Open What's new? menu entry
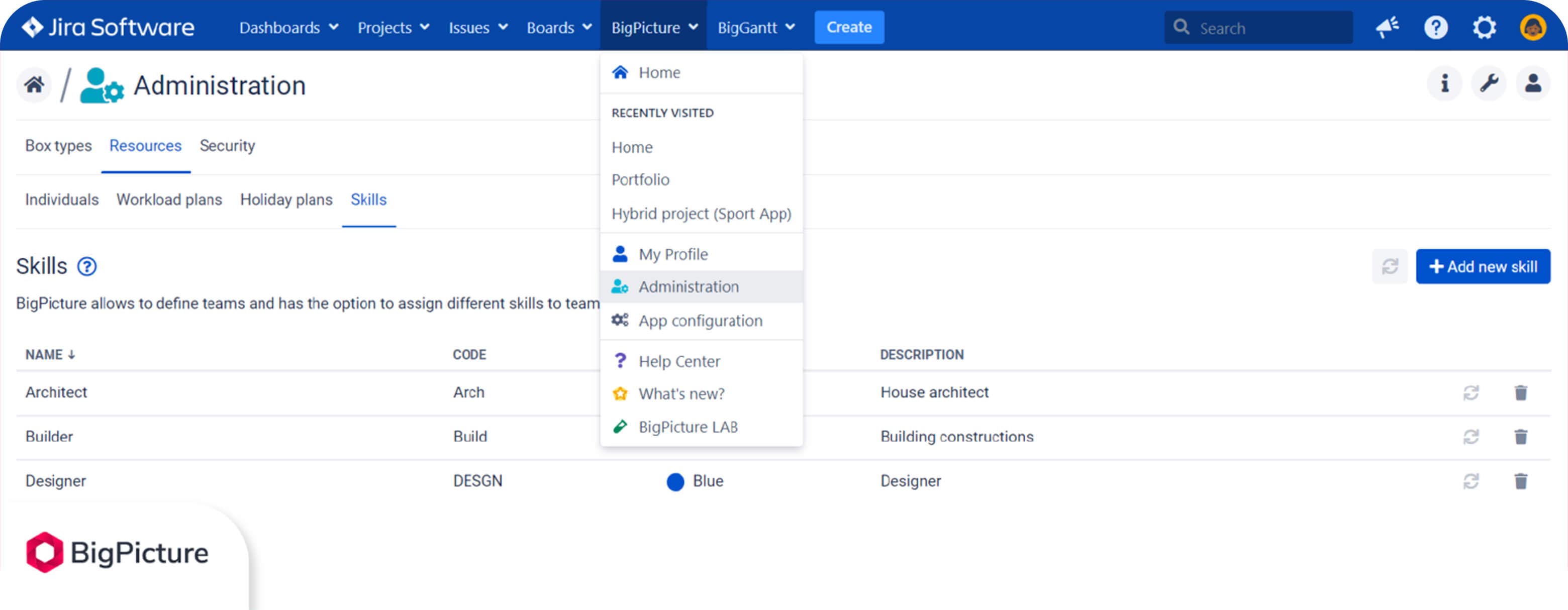 click(701, 393)
